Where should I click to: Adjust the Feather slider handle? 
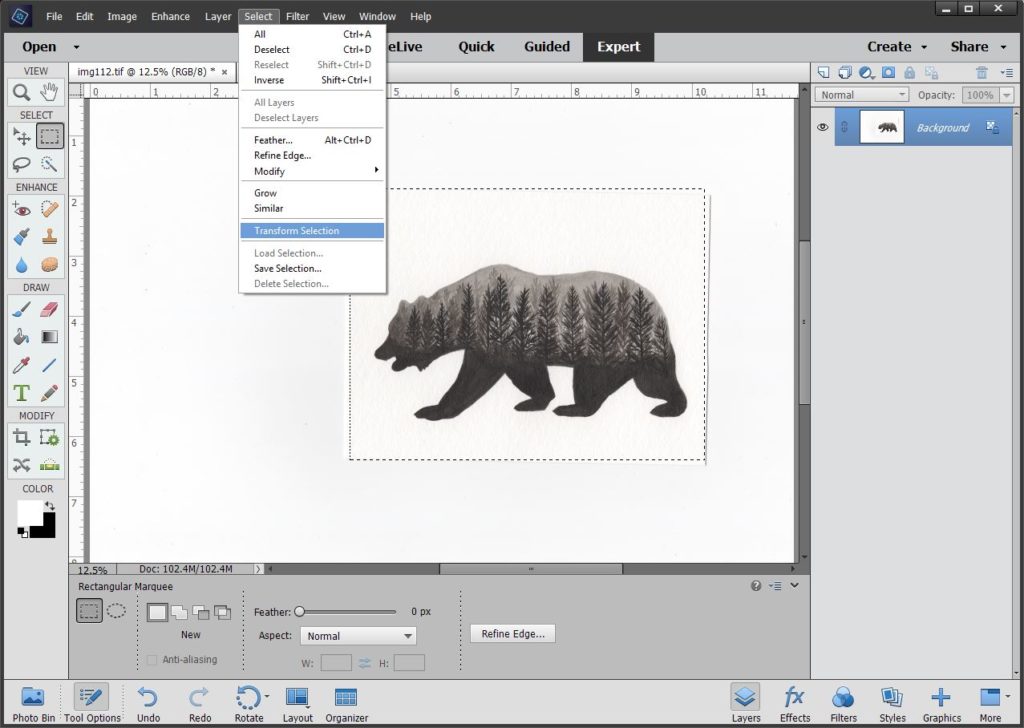300,612
